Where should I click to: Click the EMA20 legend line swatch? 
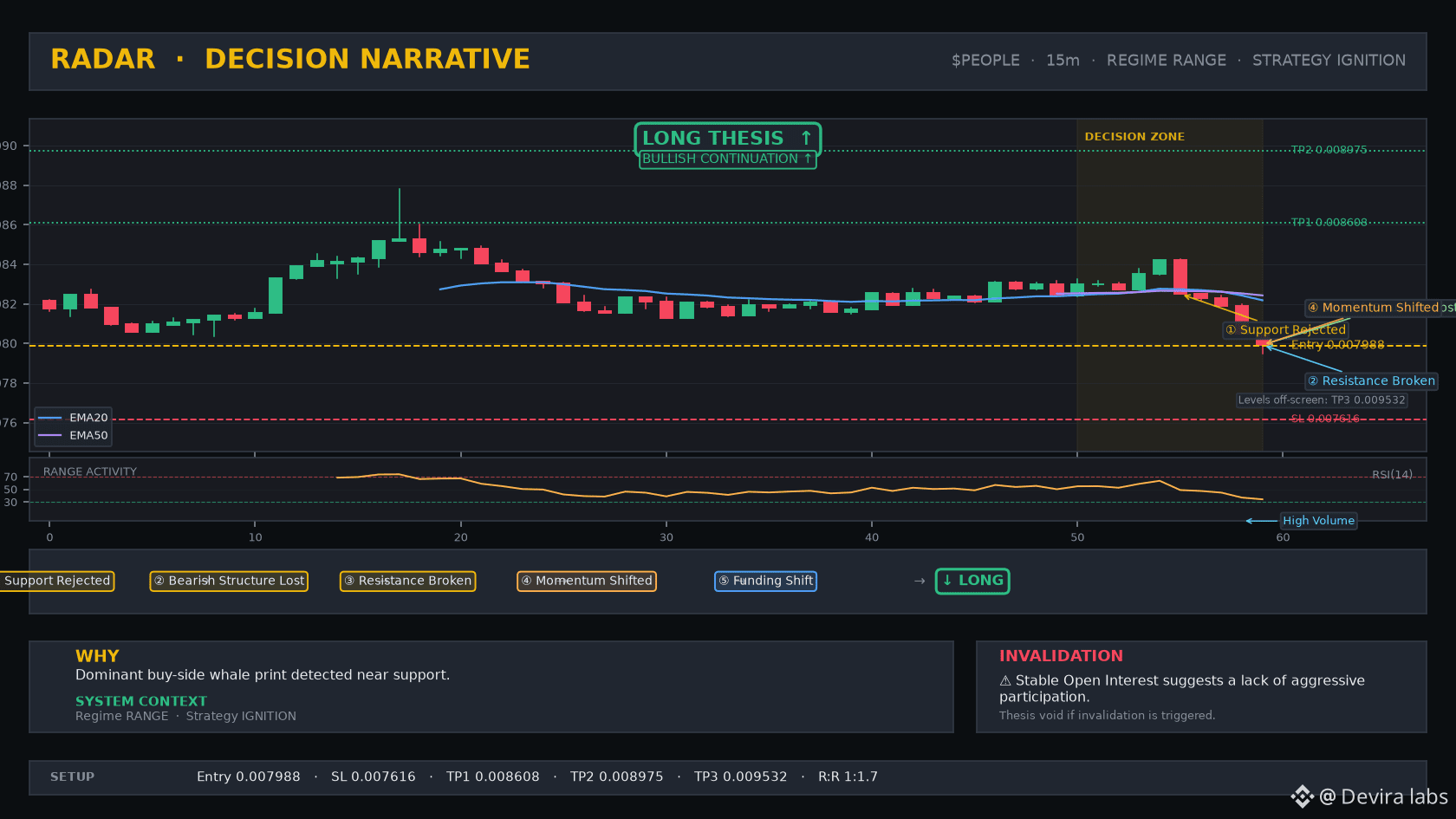point(50,418)
